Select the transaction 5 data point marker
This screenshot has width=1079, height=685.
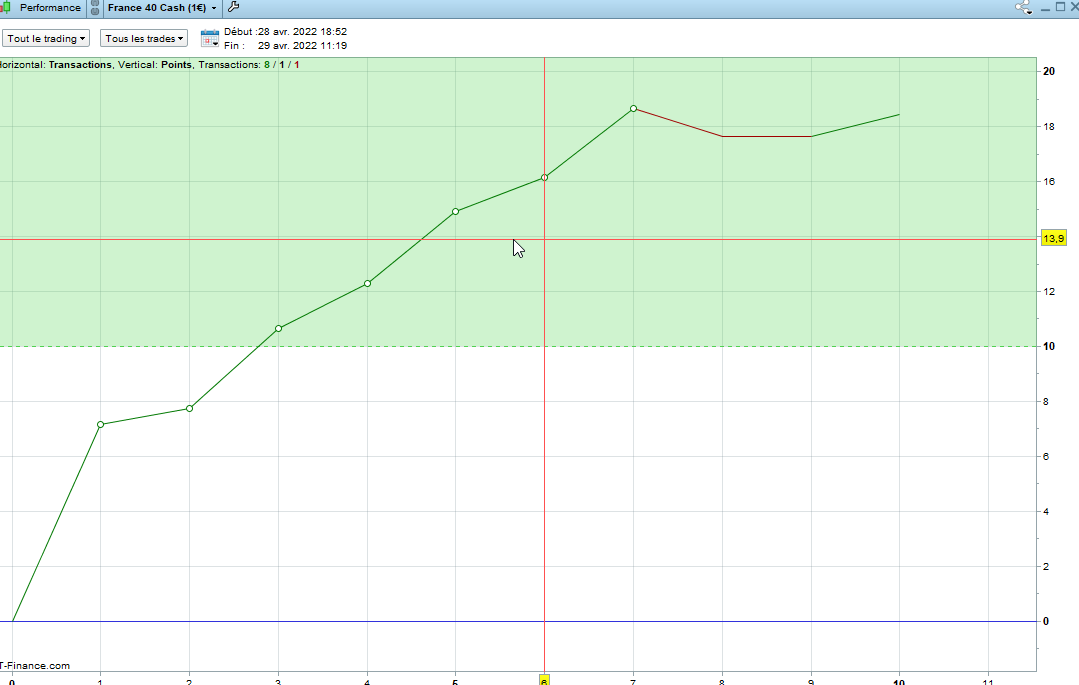pos(456,212)
